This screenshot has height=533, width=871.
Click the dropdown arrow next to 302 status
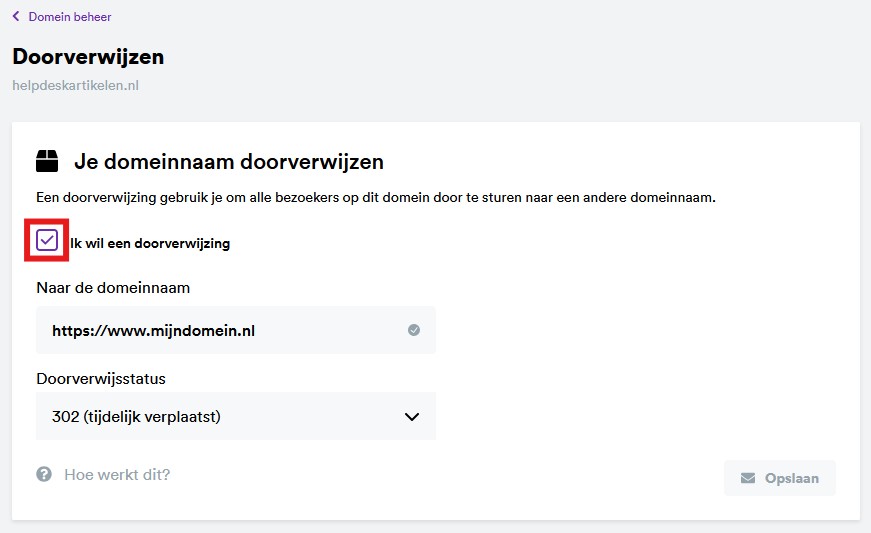(412, 417)
